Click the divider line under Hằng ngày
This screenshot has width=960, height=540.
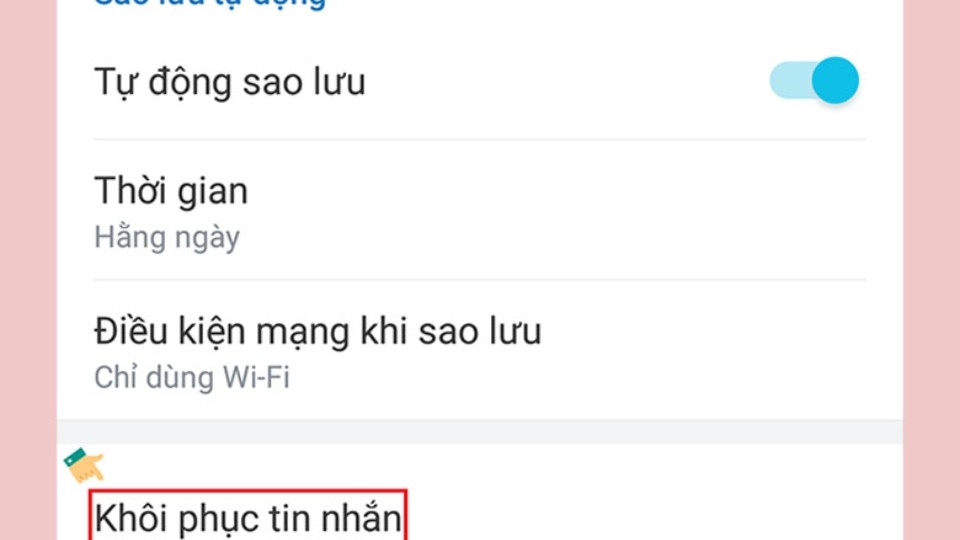[479, 280]
